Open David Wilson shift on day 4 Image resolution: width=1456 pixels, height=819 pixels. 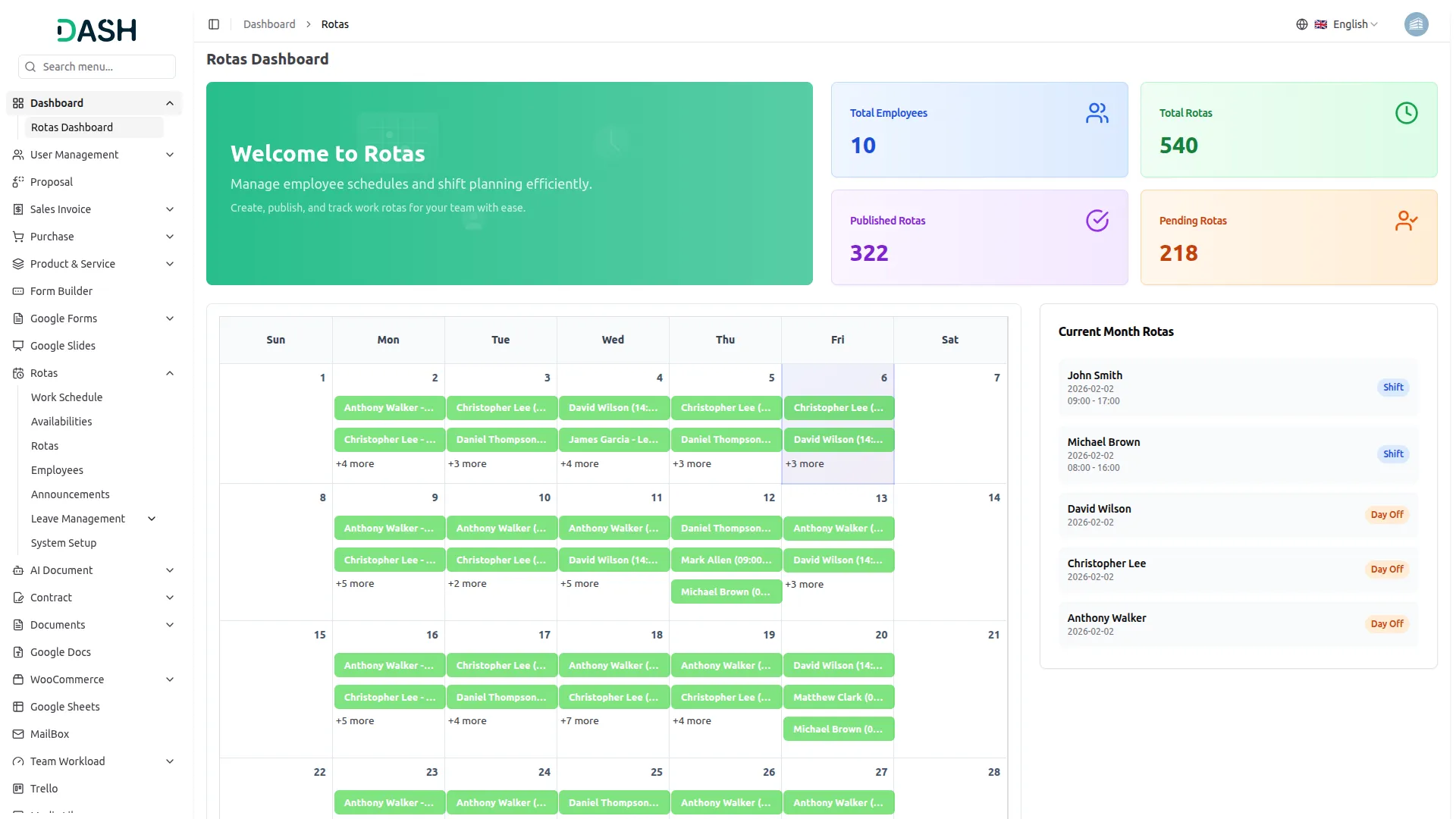tap(613, 408)
